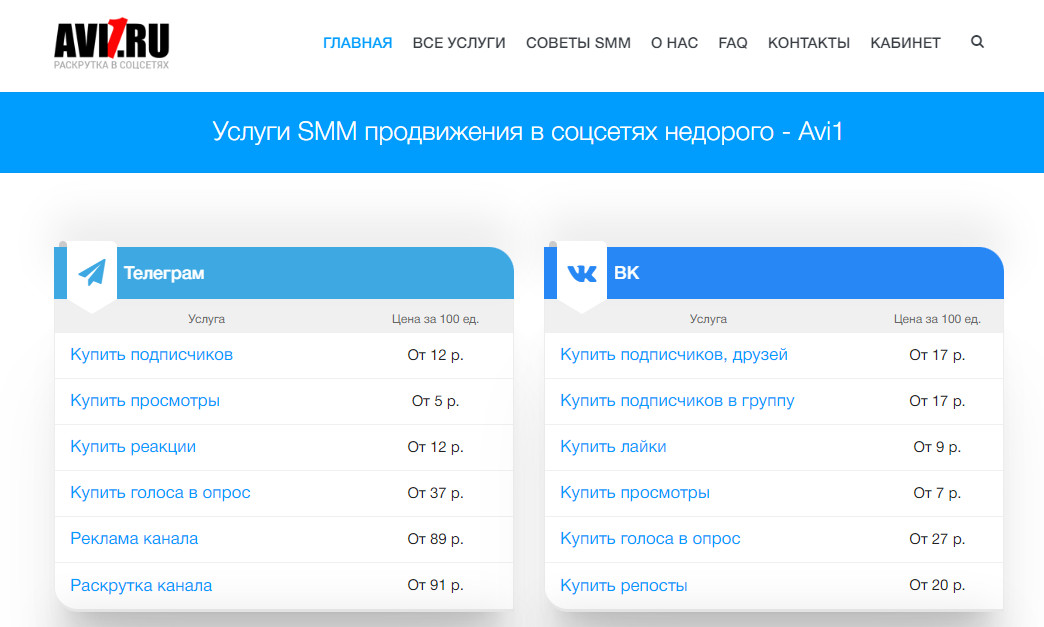Click the Услуга column header in ВК table
1044x627 pixels.
coord(708,319)
